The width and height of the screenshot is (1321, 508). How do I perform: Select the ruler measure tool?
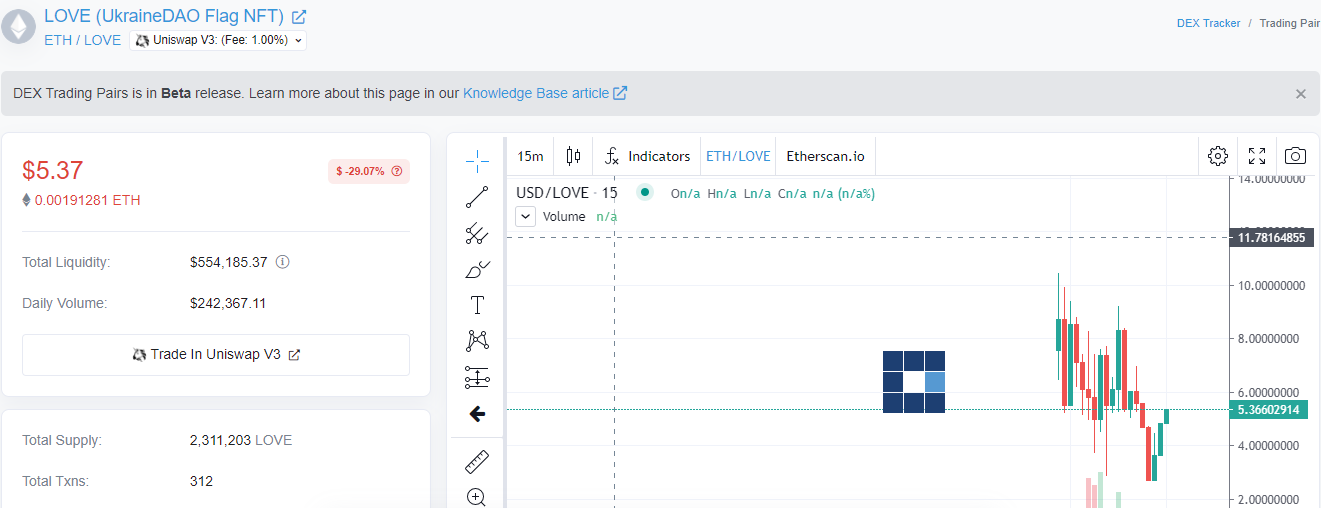[477, 462]
